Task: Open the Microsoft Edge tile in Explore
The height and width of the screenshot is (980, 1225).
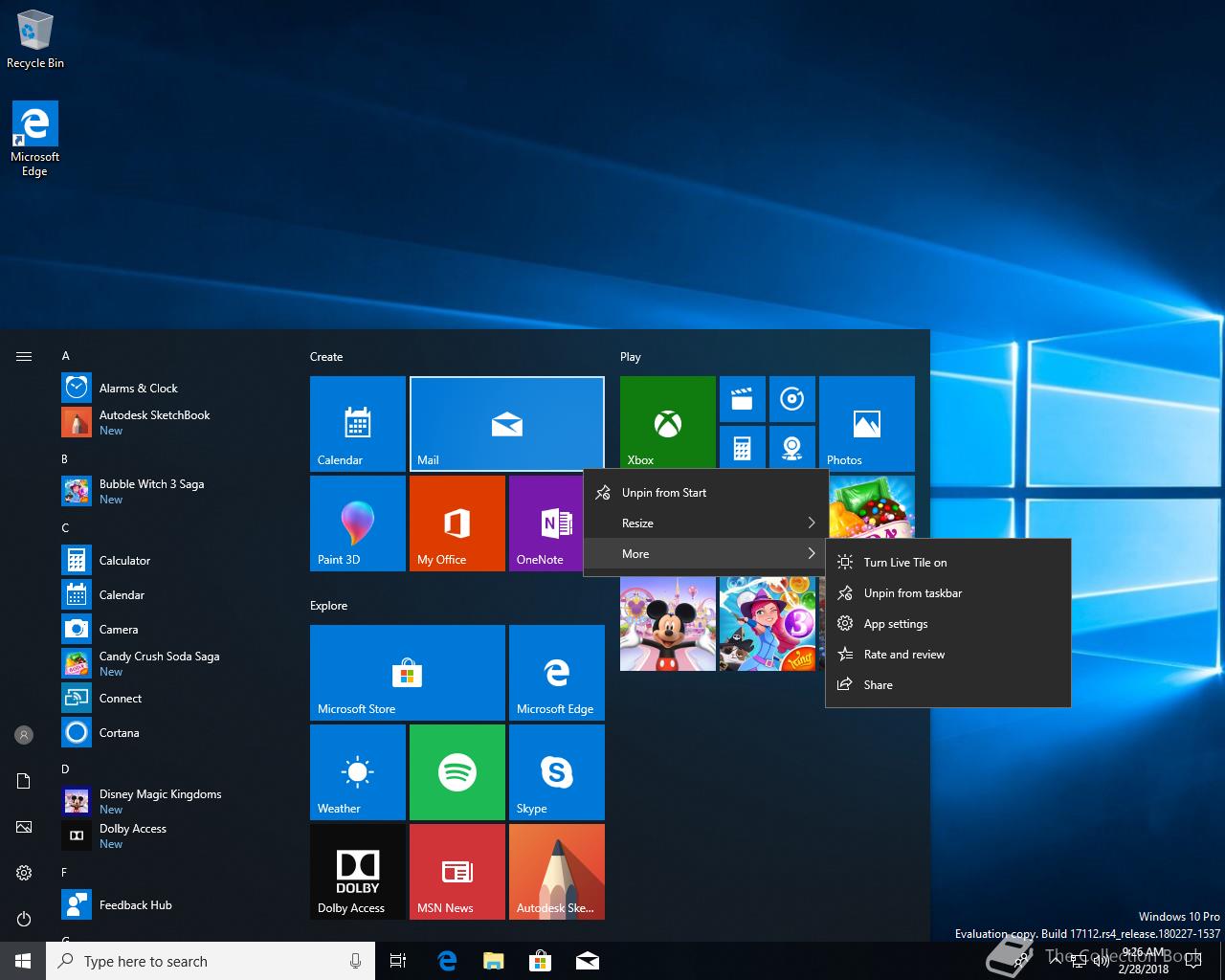Action: (557, 673)
